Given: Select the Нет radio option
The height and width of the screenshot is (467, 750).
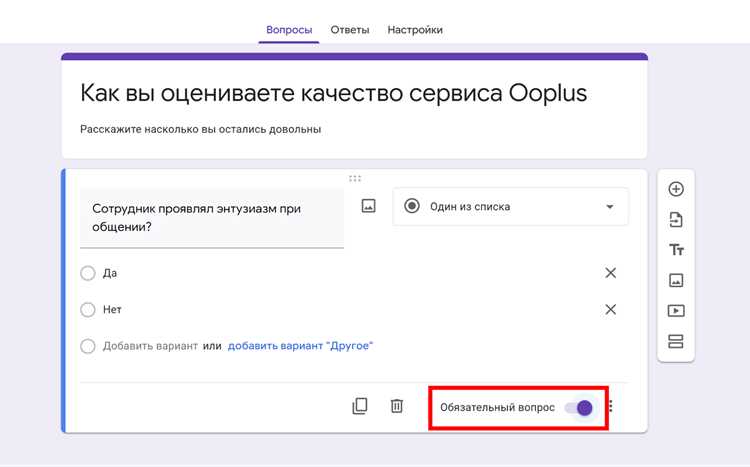Looking at the screenshot, I should pyautogui.click(x=88, y=310).
